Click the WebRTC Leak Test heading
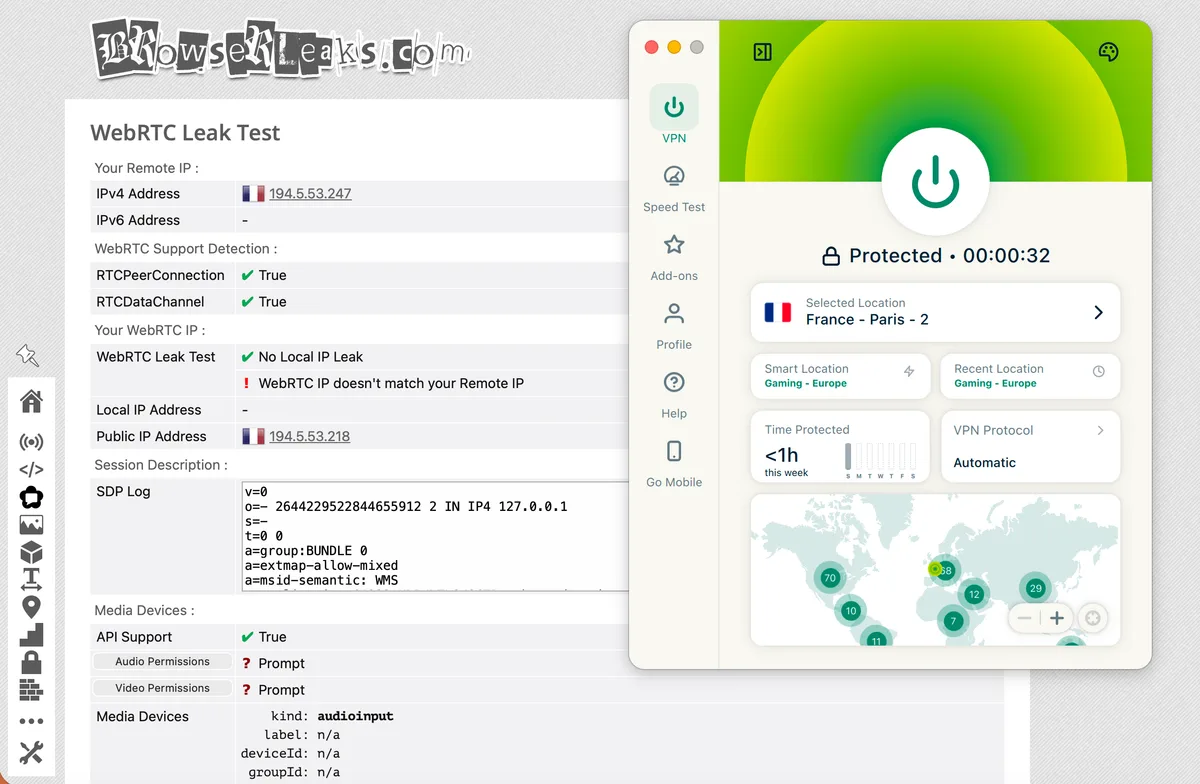This screenshot has height=784, width=1200. tap(185, 133)
